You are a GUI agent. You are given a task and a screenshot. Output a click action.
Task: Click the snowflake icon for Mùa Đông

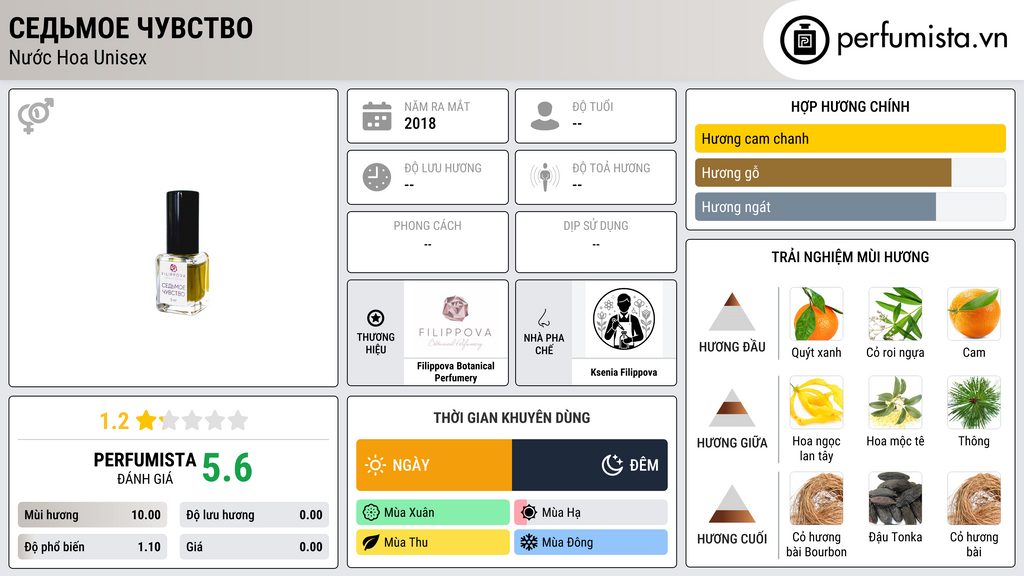click(x=528, y=542)
